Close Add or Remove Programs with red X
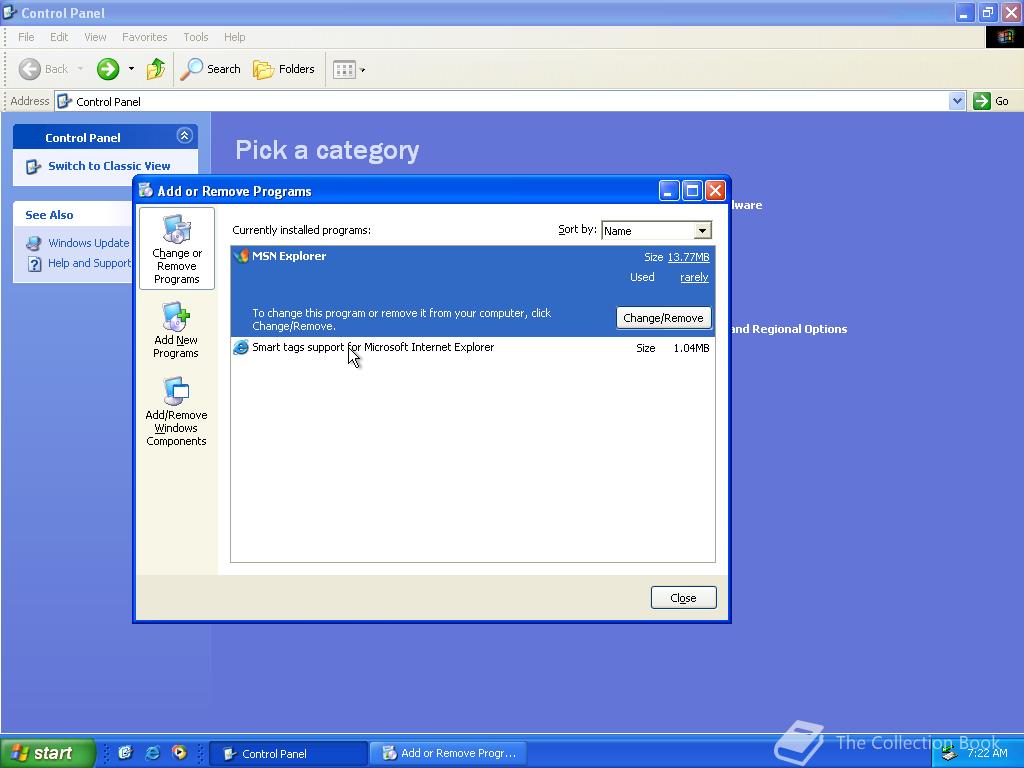 click(716, 191)
